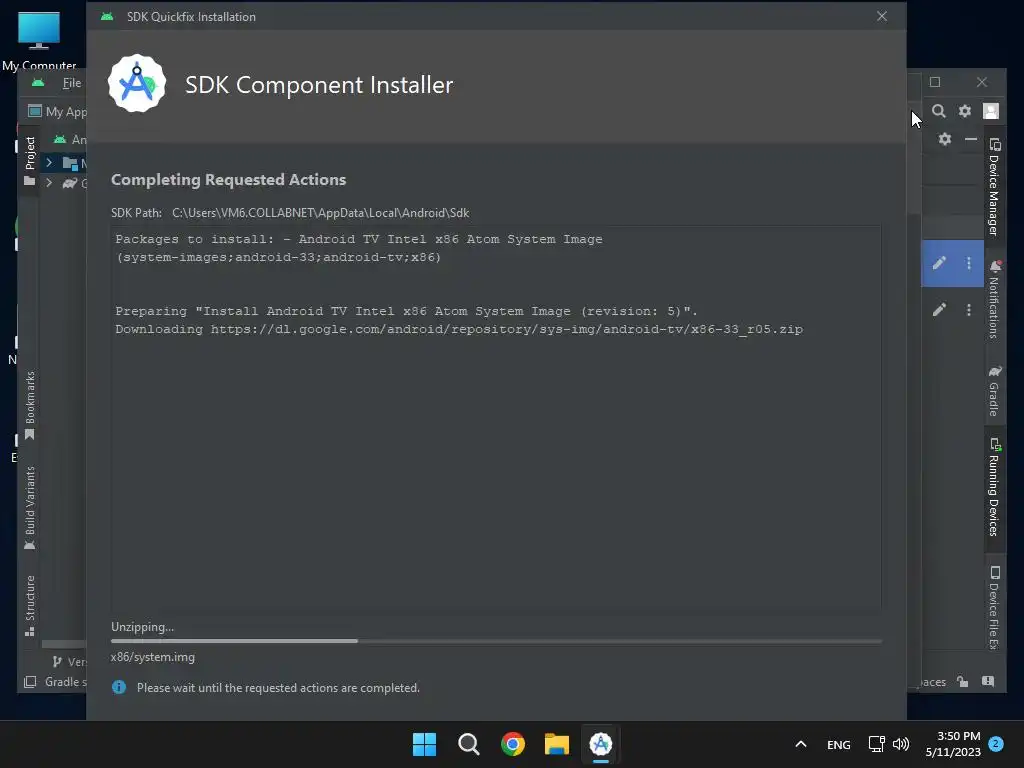This screenshot has width=1024, height=768.
Task: Edit the highlighted device with pencil icon
Action: [x=939, y=263]
